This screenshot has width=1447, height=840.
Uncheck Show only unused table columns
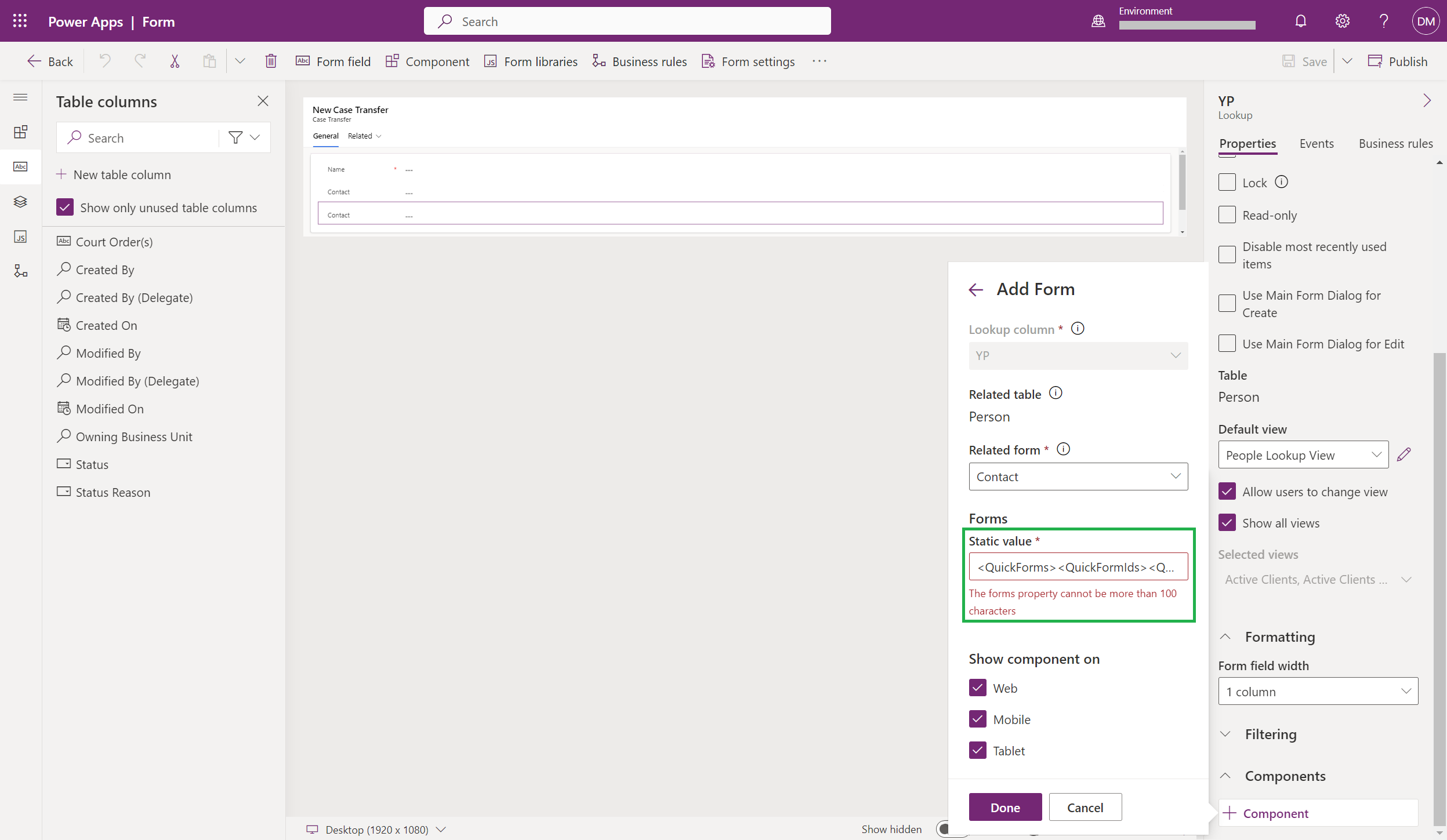click(65, 208)
